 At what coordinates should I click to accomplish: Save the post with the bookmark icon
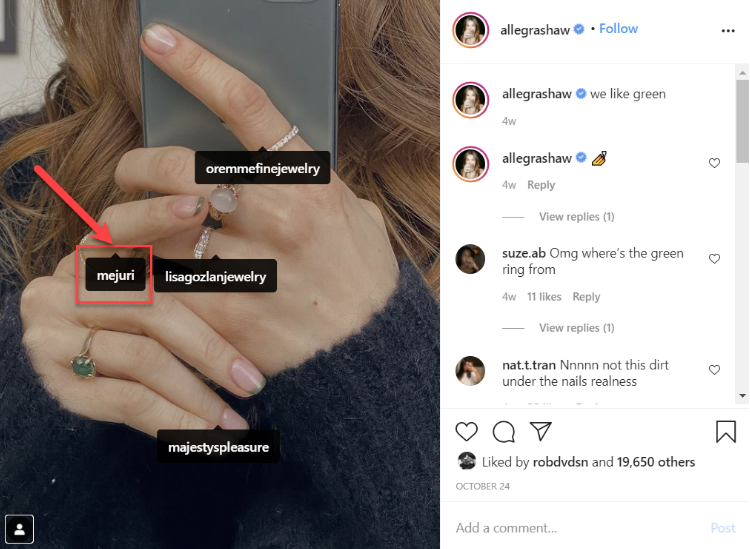click(x=726, y=431)
